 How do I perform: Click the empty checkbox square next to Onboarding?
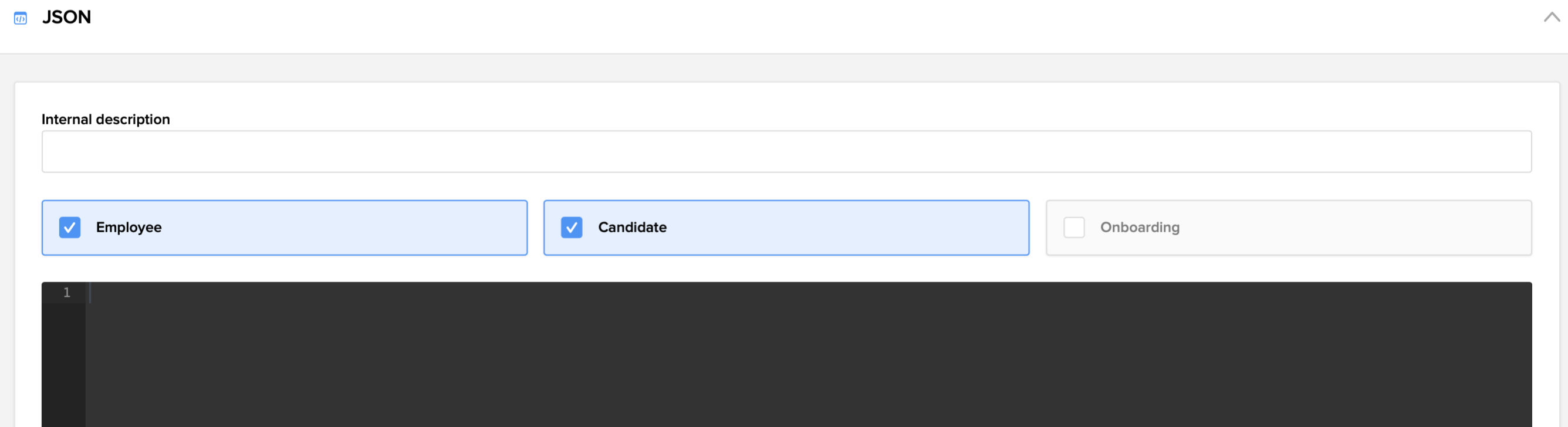pos(1074,227)
